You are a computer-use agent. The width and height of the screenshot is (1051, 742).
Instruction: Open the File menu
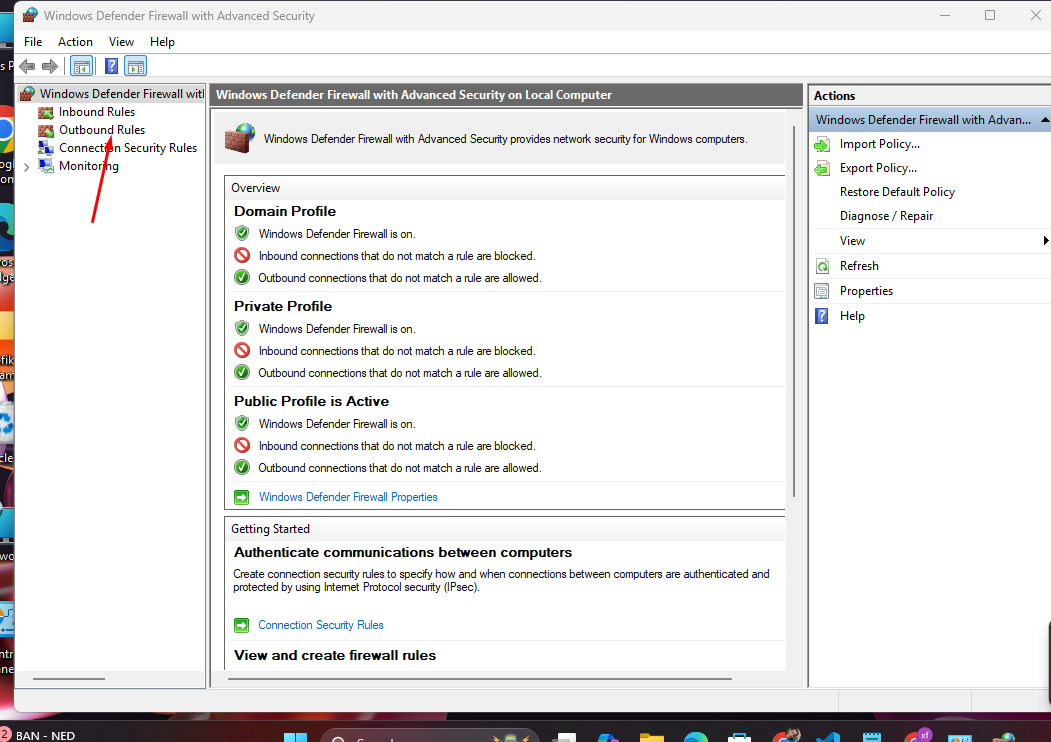tap(33, 42)
